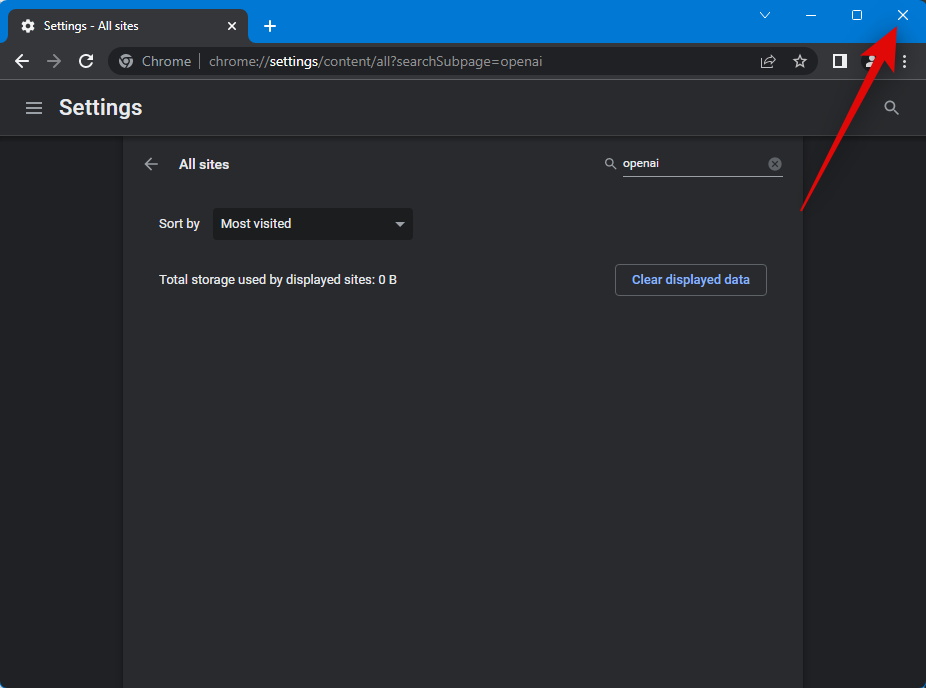Reload the current page
The width and height of the screenshot is (926, 688).
(x=86, y=61)
